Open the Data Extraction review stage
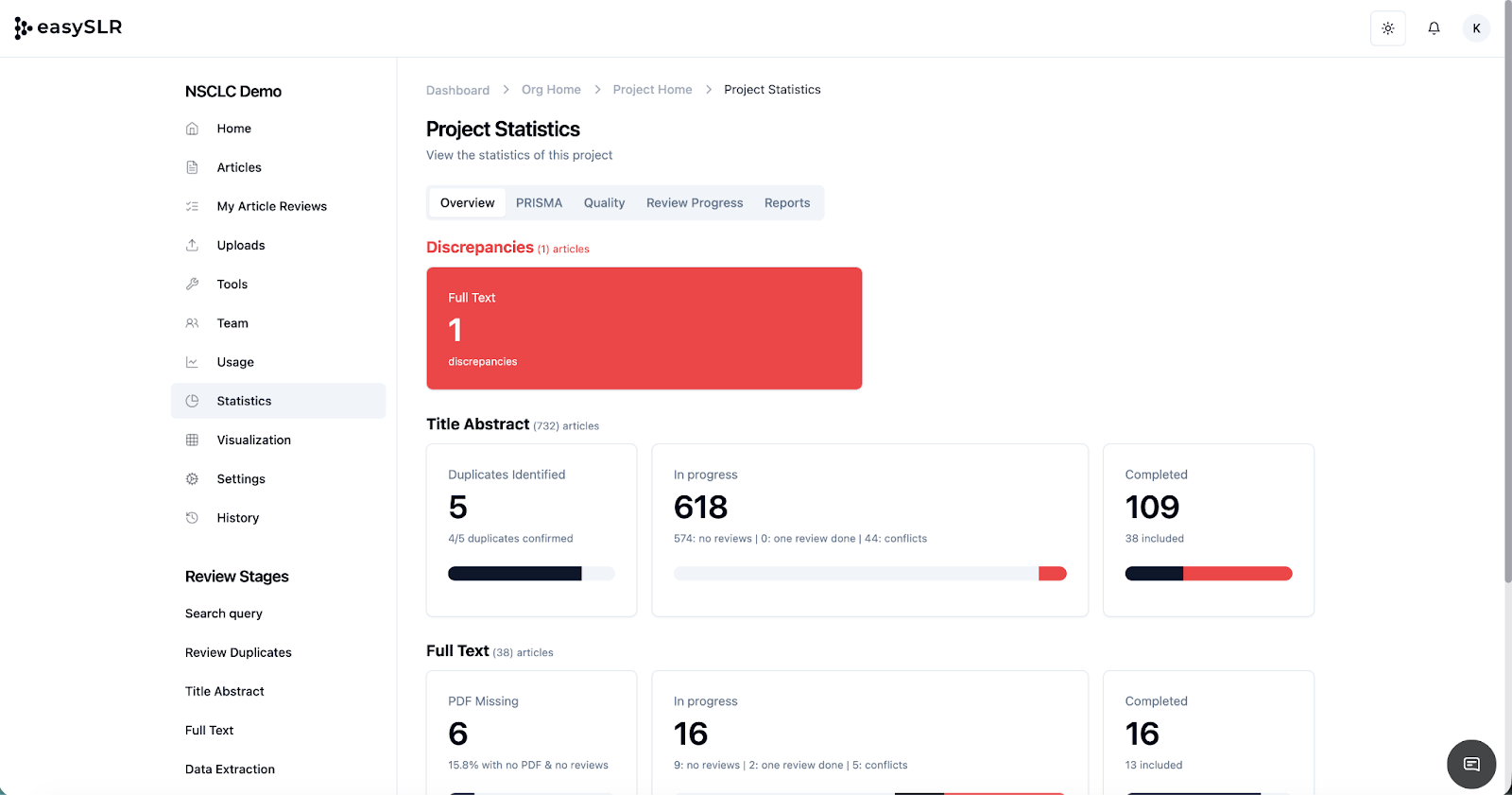The width and height of the screenshot is (1512, 795). pos(230,769)
